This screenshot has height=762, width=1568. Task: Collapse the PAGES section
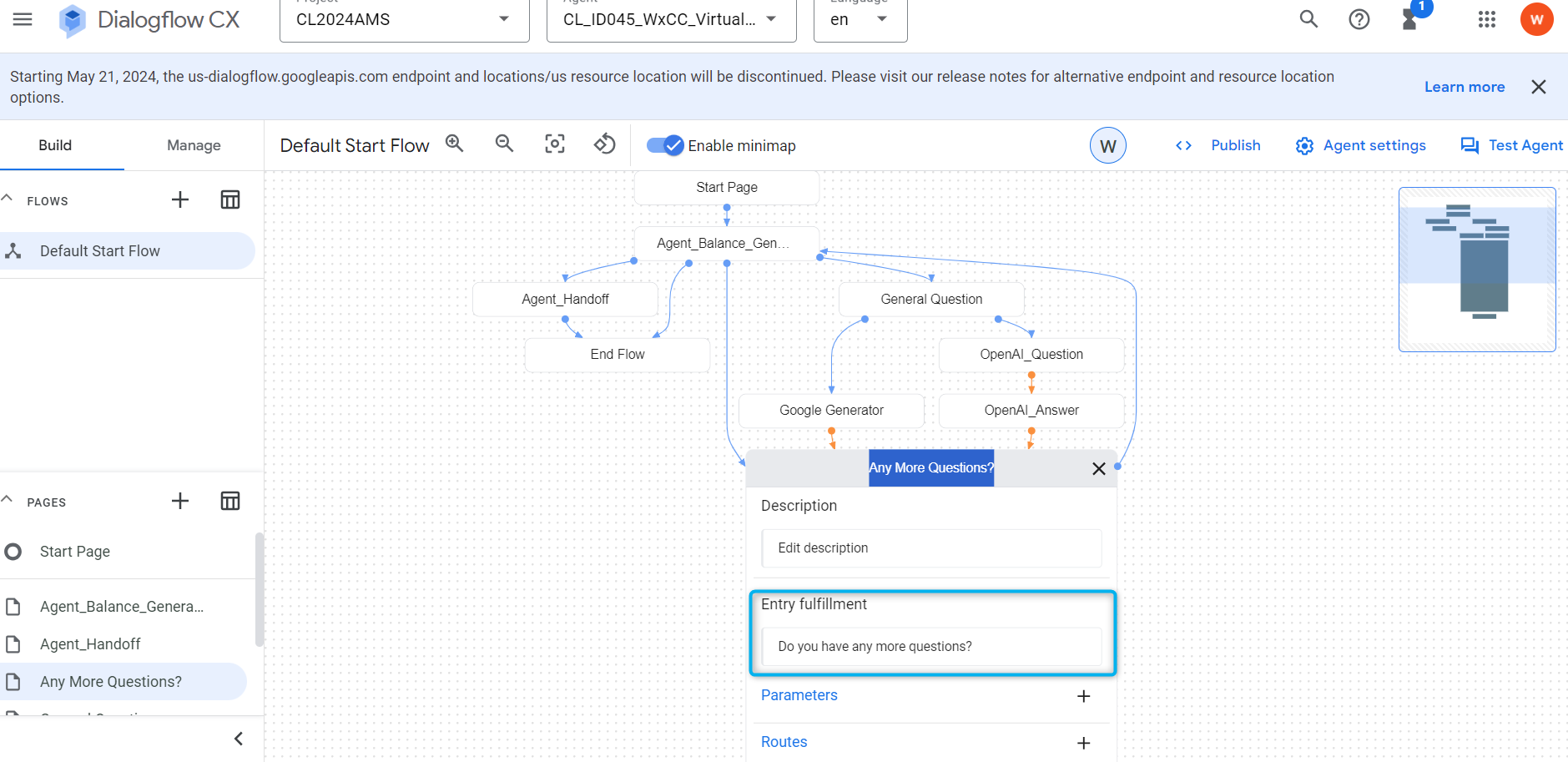tap(8, 500)
